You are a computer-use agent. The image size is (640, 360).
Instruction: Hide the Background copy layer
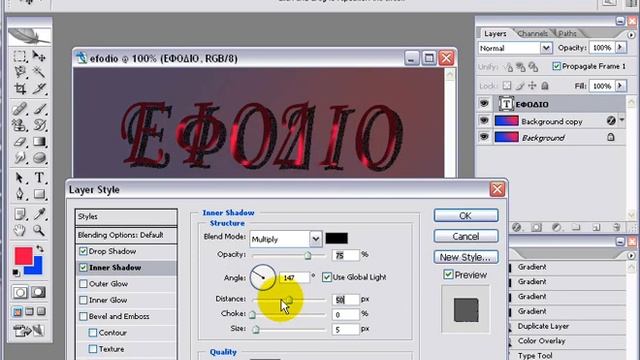[484, 121]
